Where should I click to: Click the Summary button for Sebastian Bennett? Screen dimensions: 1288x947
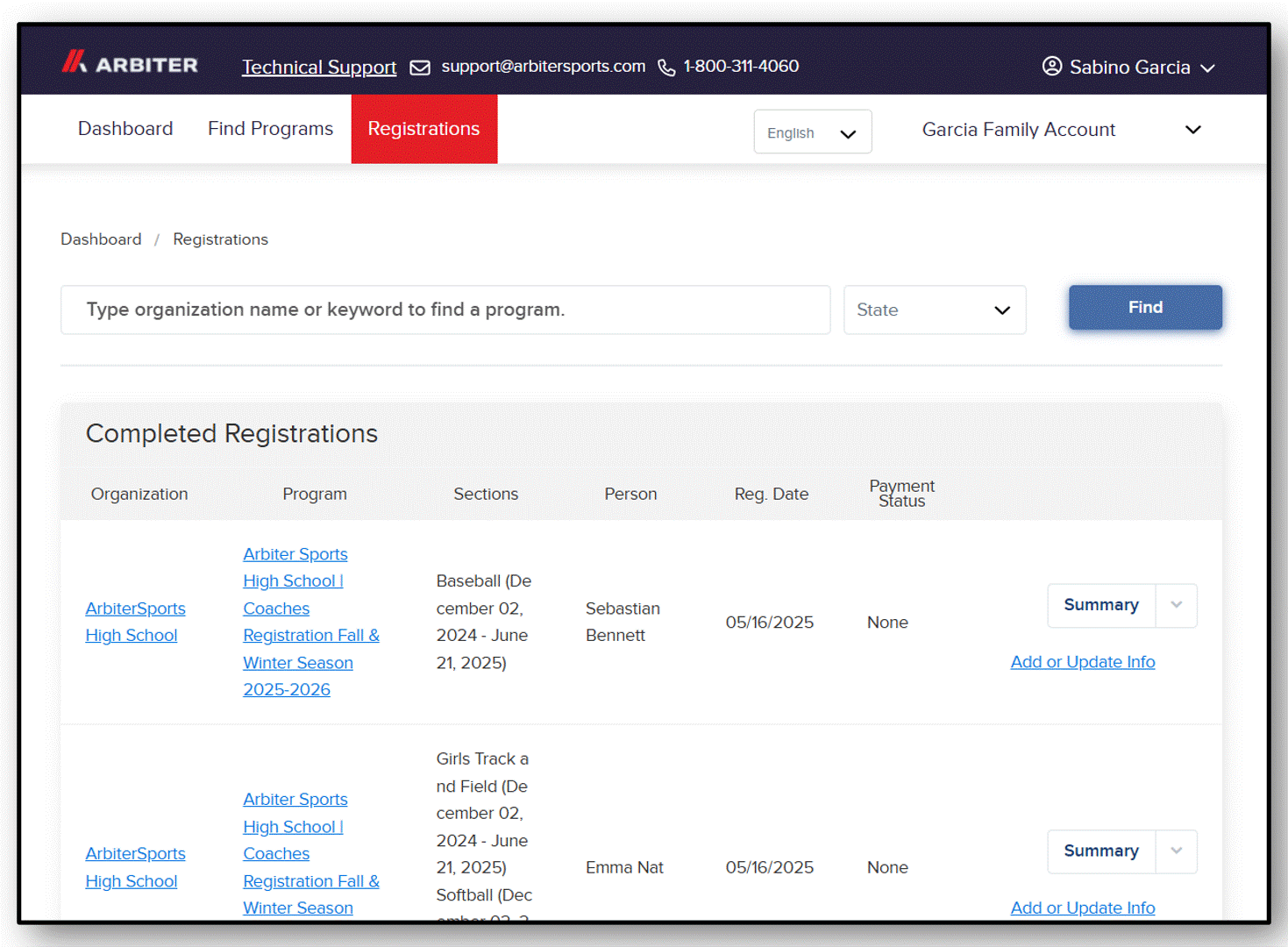[x=1101, y=605]
